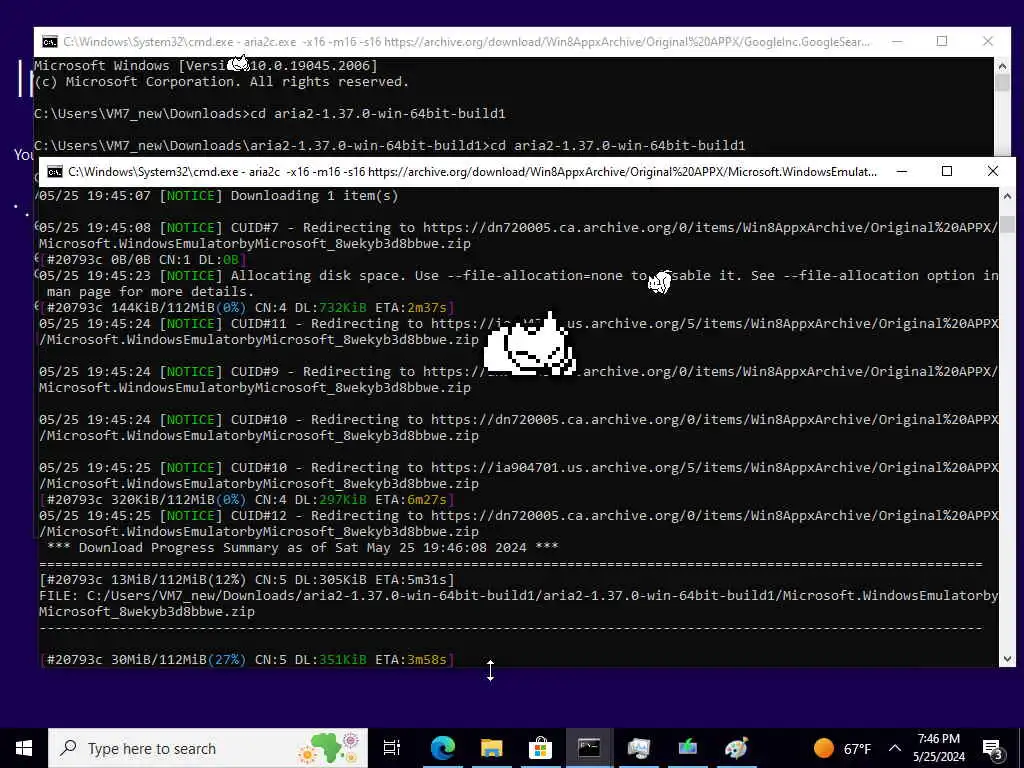Click the CUID#12 redirecting notice
1024x768 pixels.
click(x=519, y=523)
